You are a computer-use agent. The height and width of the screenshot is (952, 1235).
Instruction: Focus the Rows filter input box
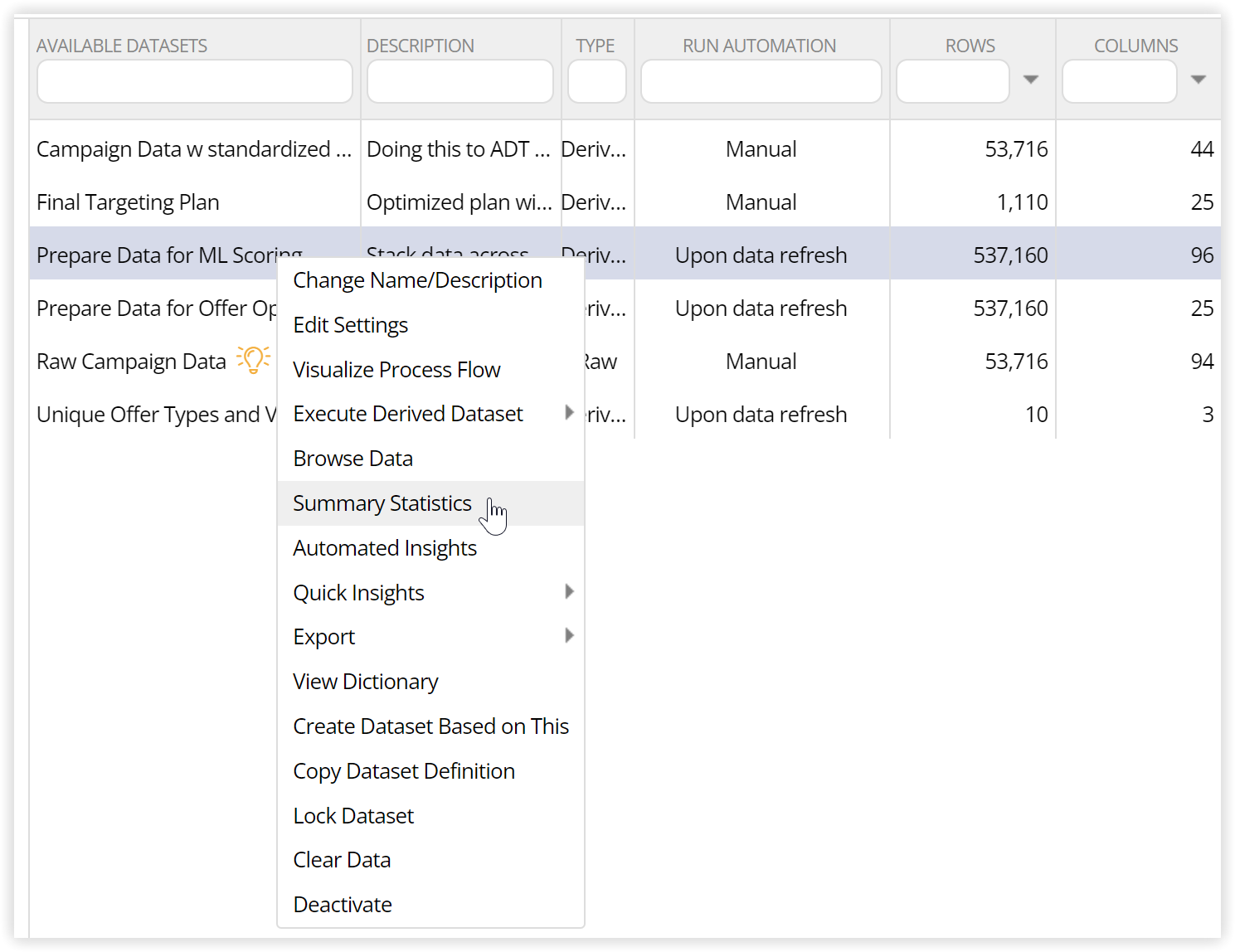pyautogui.click(x=953, y=81)
